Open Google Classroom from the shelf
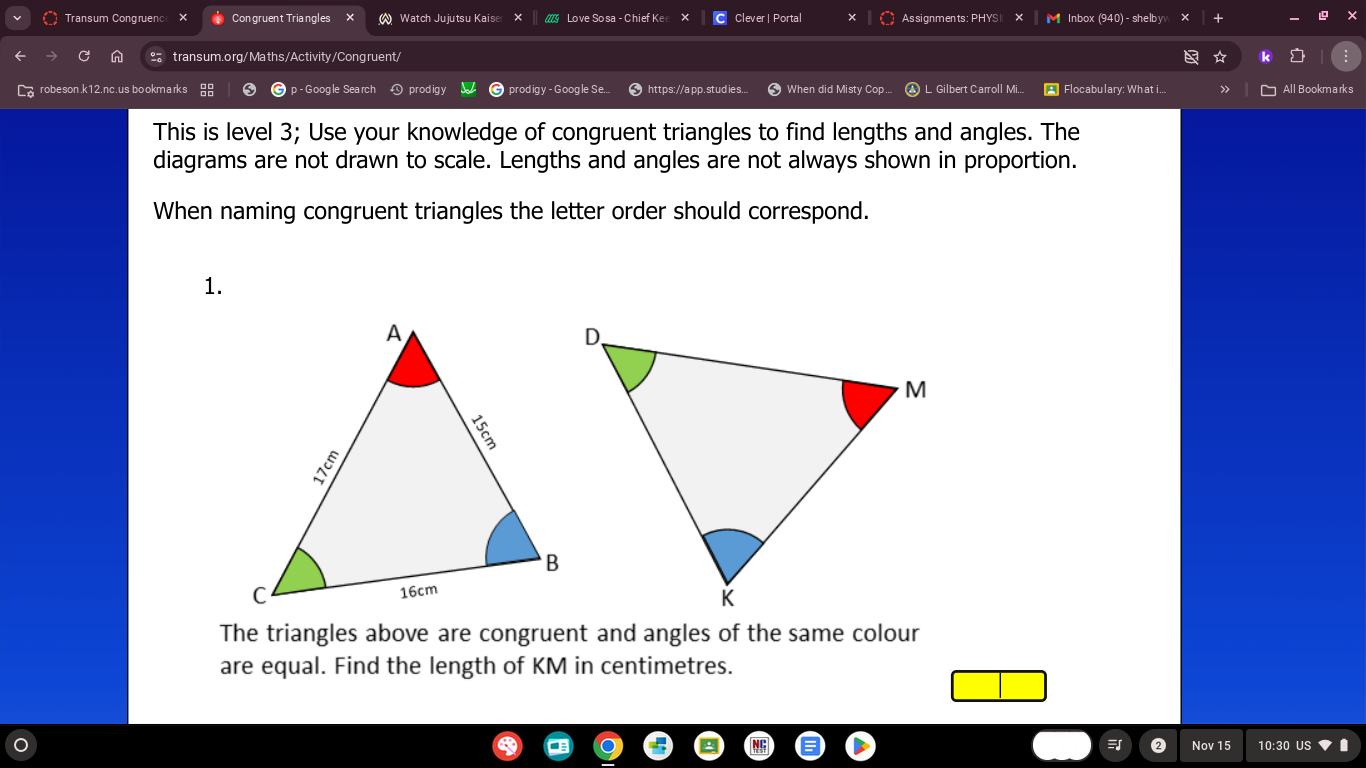This screenshot has width=1366, height=768. pos(709,746)
